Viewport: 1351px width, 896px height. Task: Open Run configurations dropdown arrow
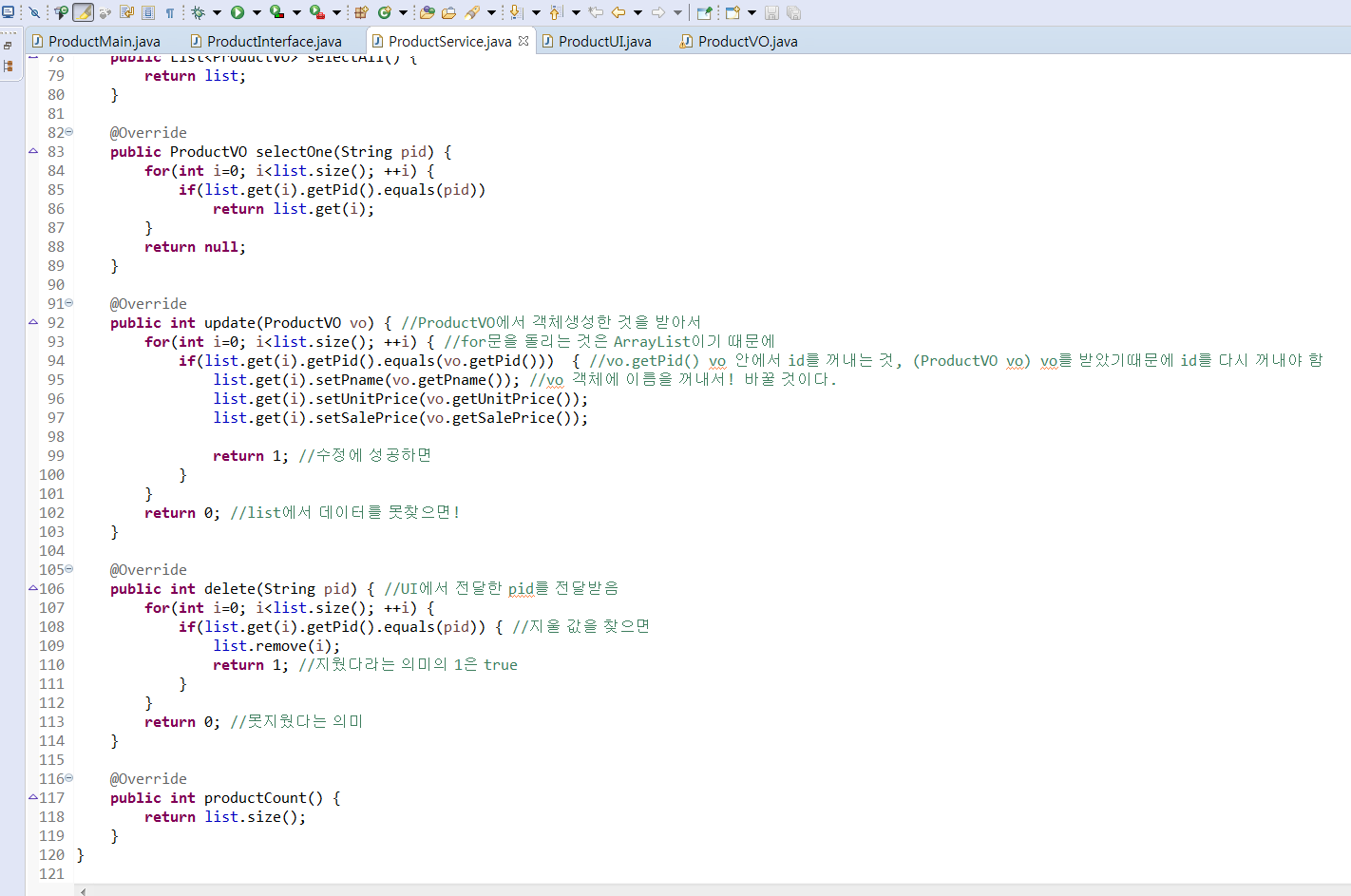pos(257,12)
